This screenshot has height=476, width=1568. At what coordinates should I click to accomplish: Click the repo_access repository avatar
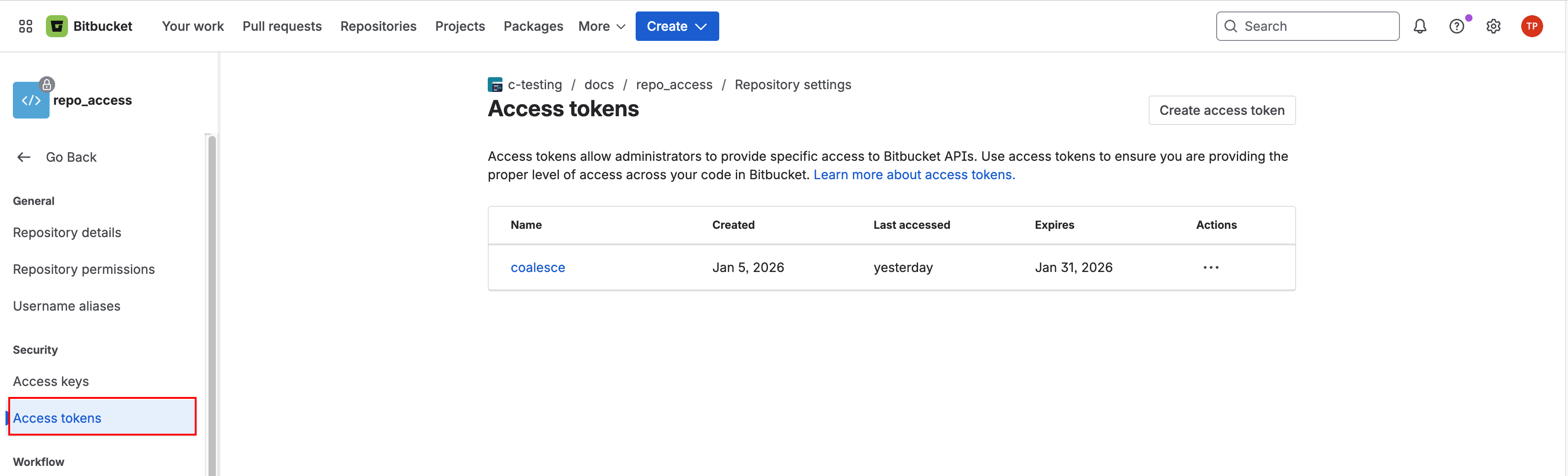tap(31, 100)
